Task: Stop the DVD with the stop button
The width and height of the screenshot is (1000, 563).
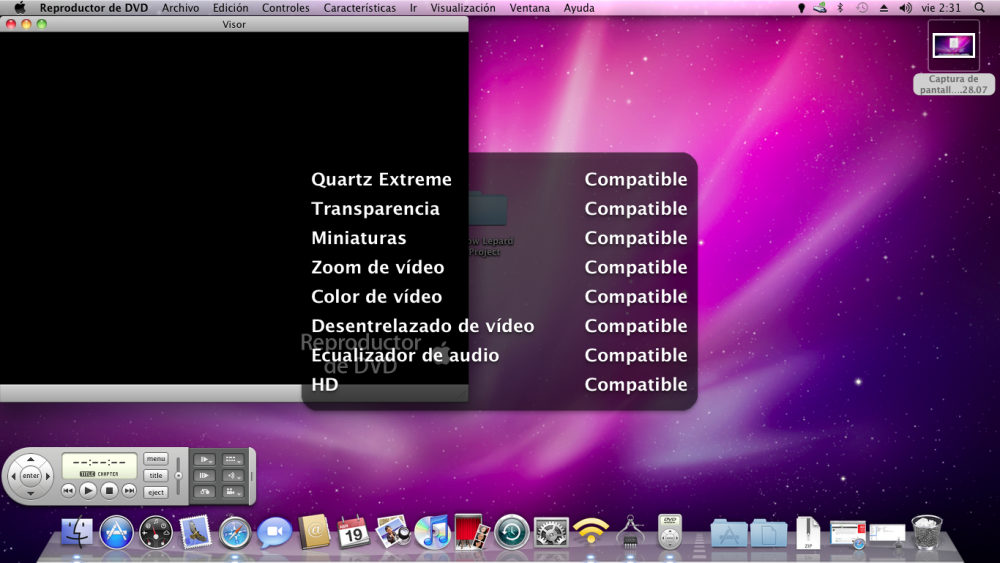Action: pos(109,490)
